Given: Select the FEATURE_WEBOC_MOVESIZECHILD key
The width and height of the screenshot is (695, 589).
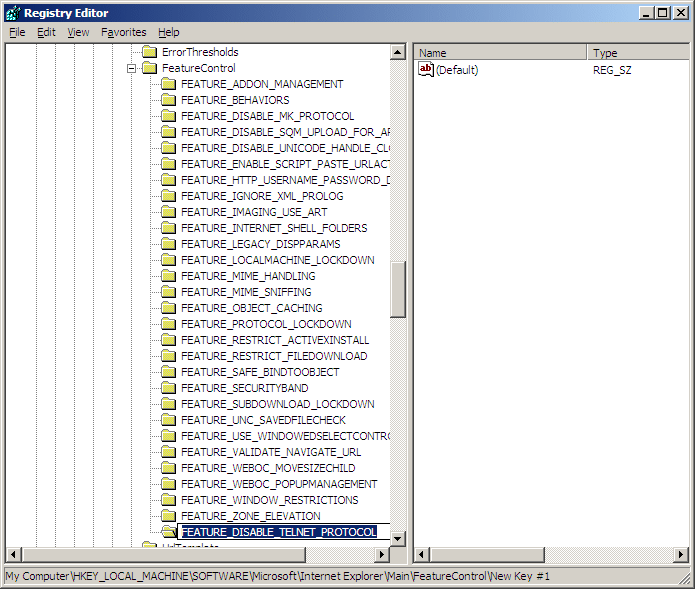Looking at the screenshot, I should point(268,468).
